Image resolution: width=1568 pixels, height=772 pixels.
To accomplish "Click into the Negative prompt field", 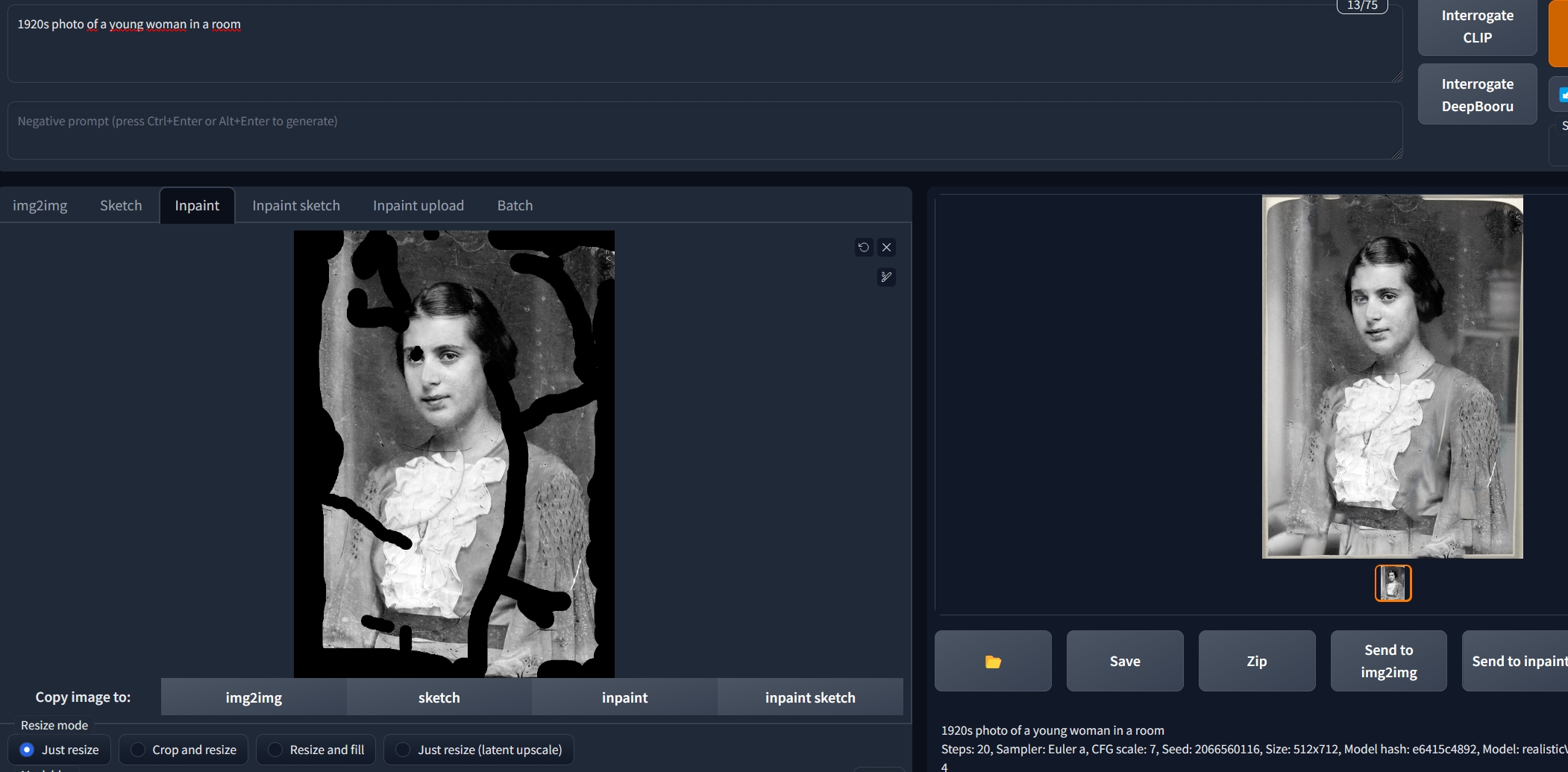I will point(705,131).
